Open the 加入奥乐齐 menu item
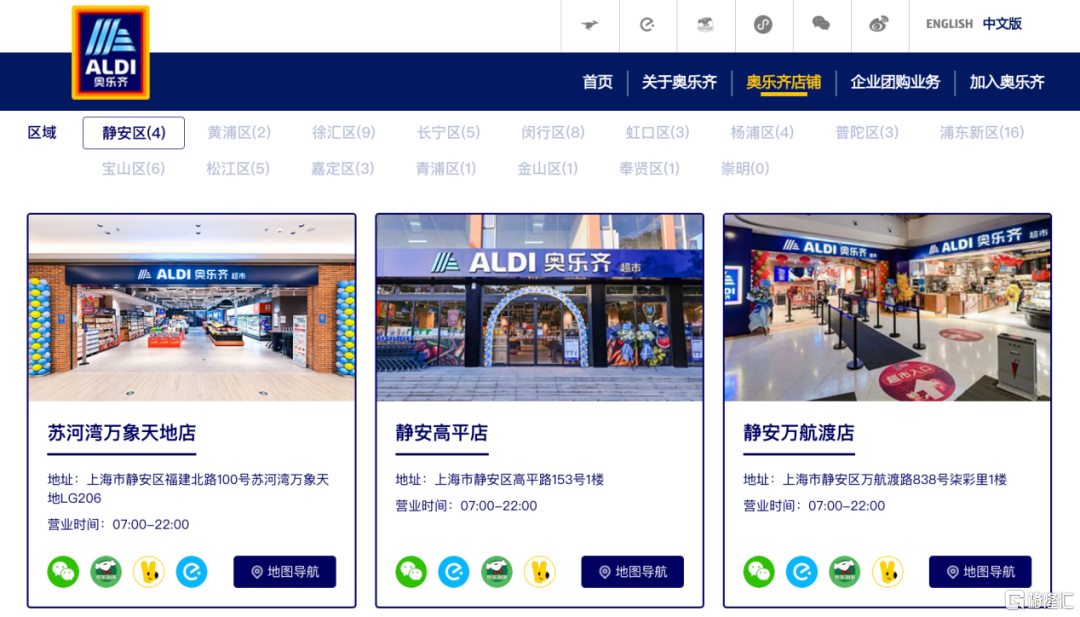The width and height of the screenshot is (1080, 617). click(1006, 82)
